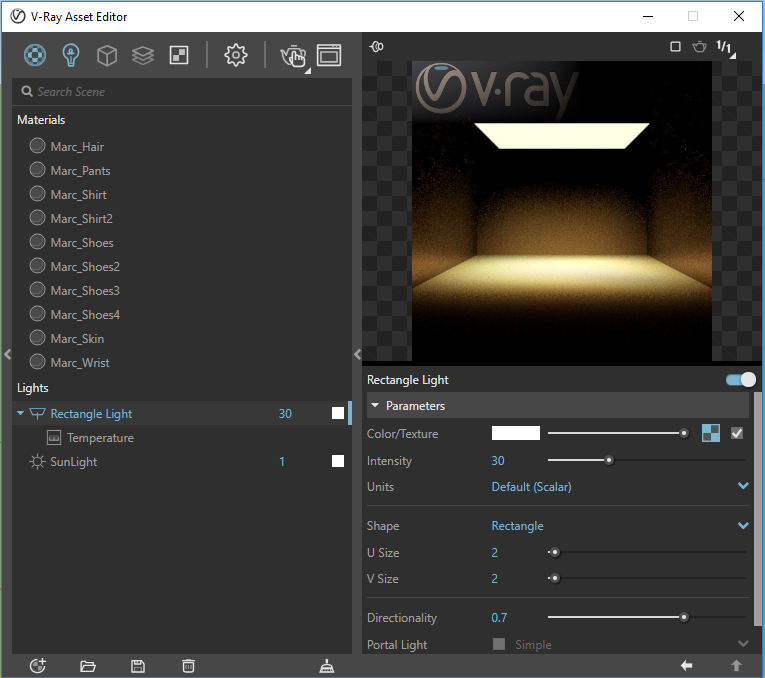Screen dimensions: 765x678
Task: Click the Intensity slider handle
Action: (608, 460)
